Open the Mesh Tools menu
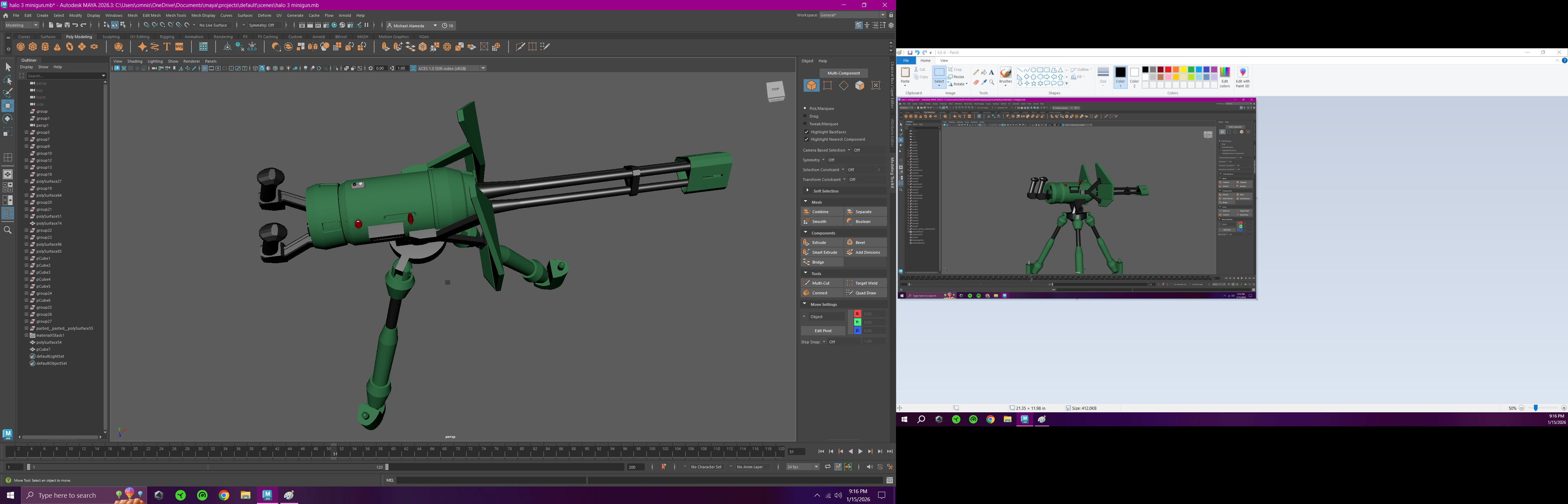The width and height of the screenshot is (1568, 504). point(176,15)
